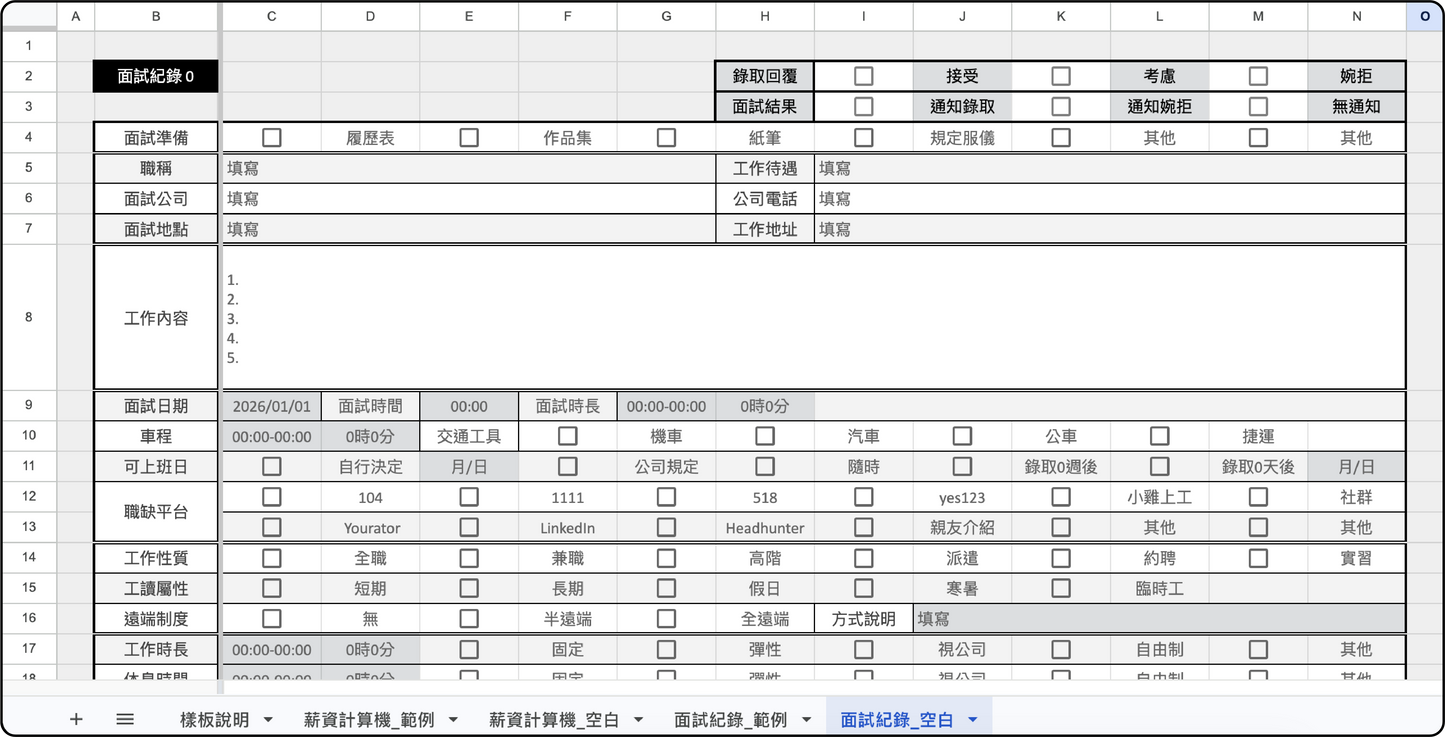Open dropdown arrow on 樣板說明 tab

point(268,720)
